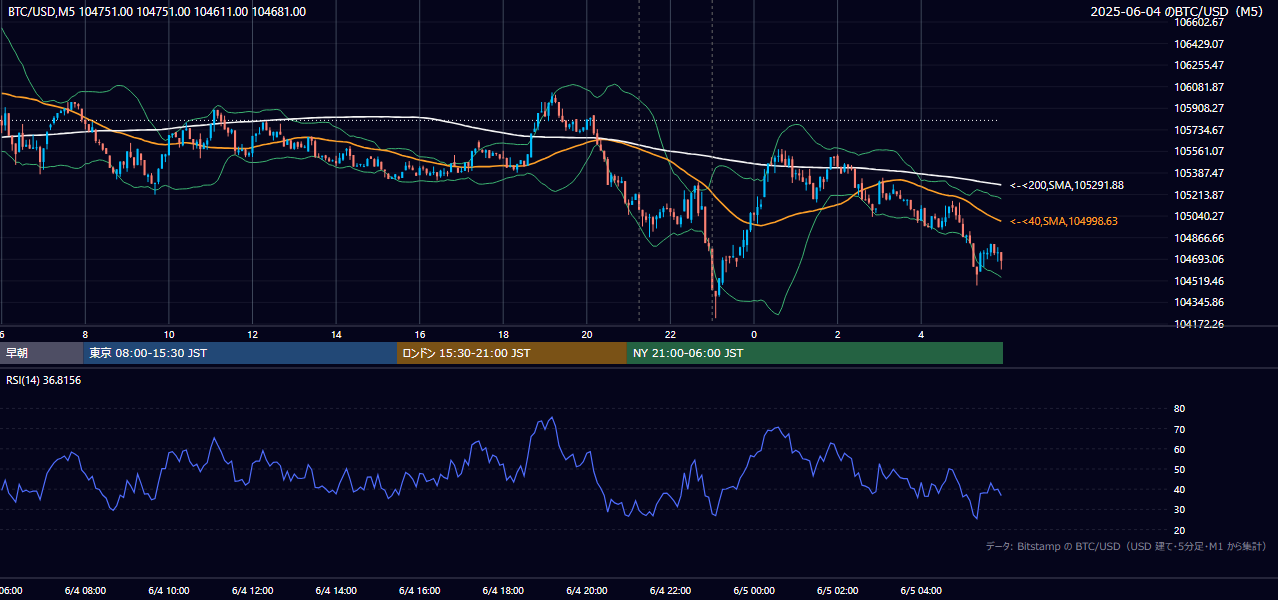Viewport: 1278px width, 600px height.
Task: Click the 6/5 04:00 bottom time label
Action: point(921,591)
